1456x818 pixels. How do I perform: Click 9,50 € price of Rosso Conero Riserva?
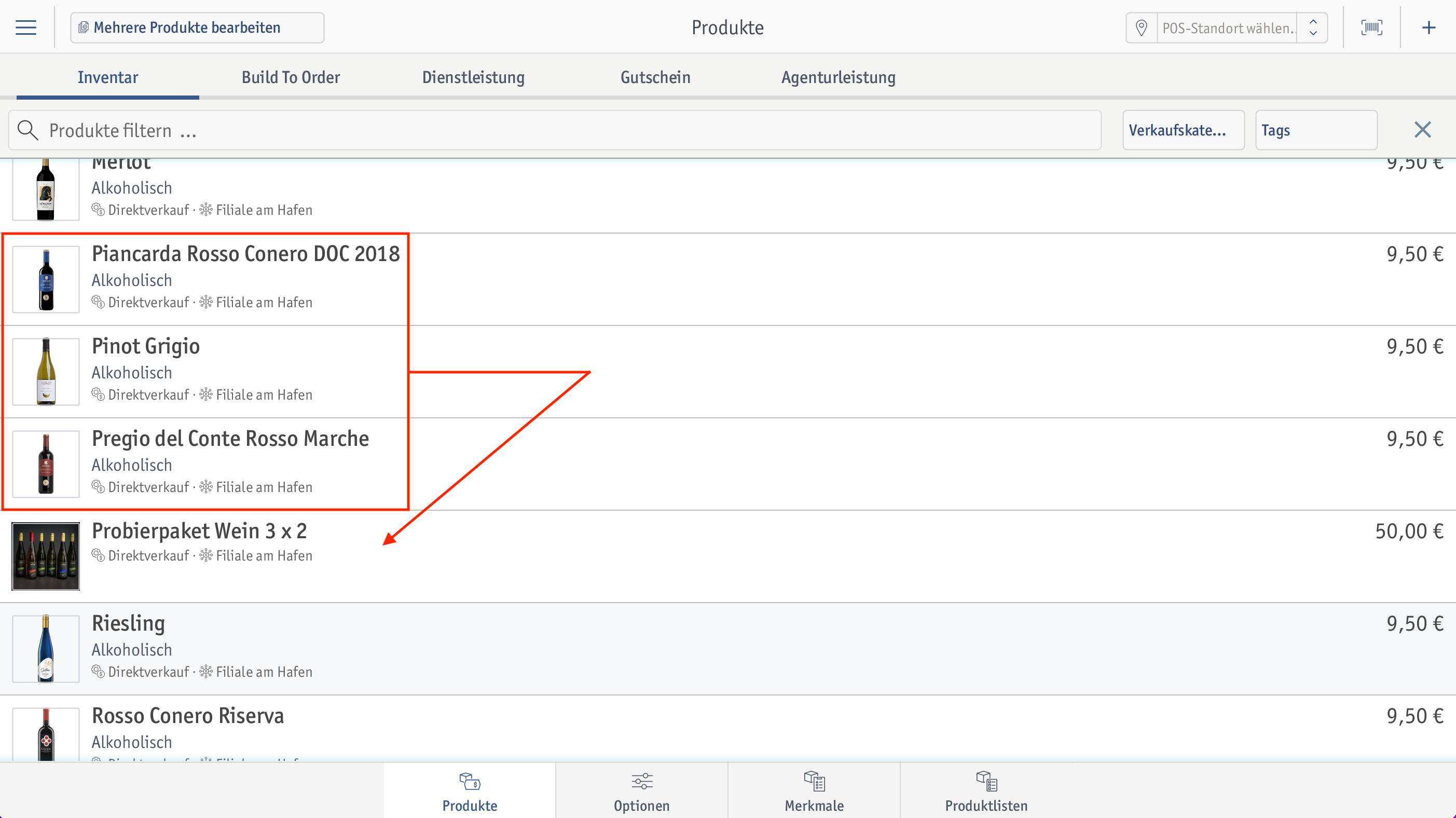(1414, 716)
